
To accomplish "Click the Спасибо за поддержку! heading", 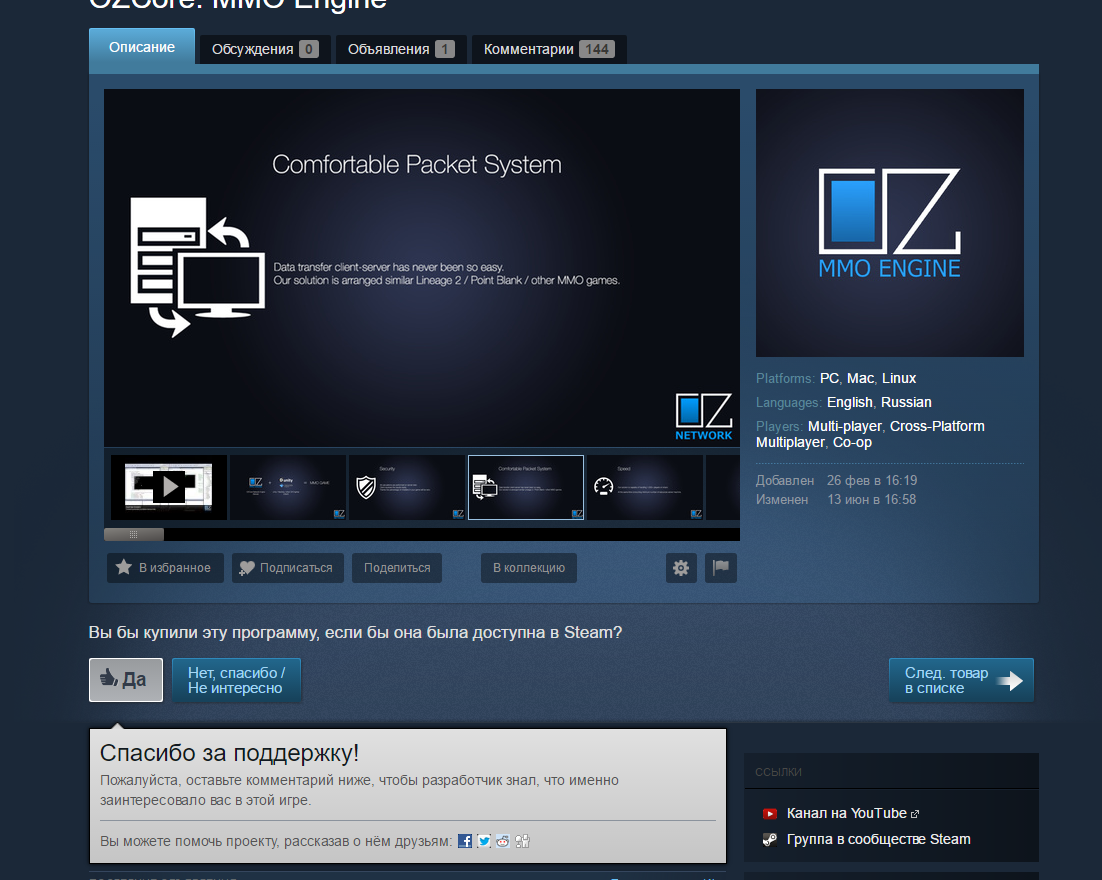I will point(229,753).
